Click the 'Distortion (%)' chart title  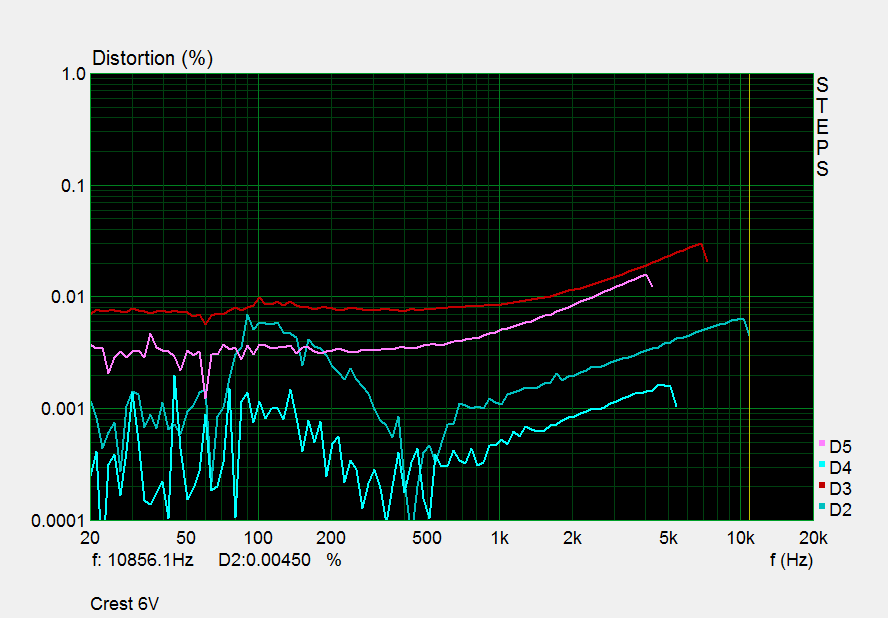[152, 58]
